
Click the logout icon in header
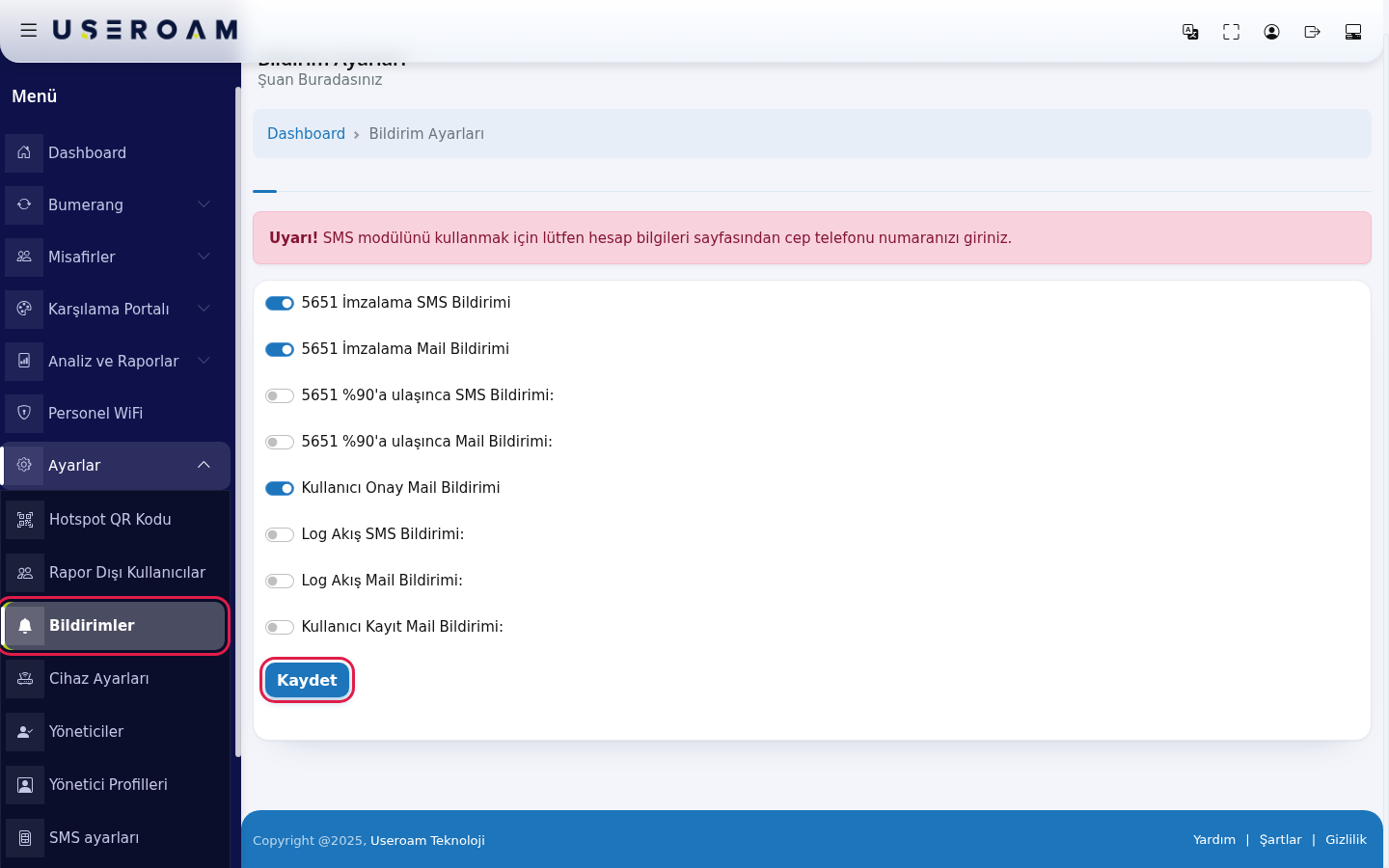(1312, 32)
